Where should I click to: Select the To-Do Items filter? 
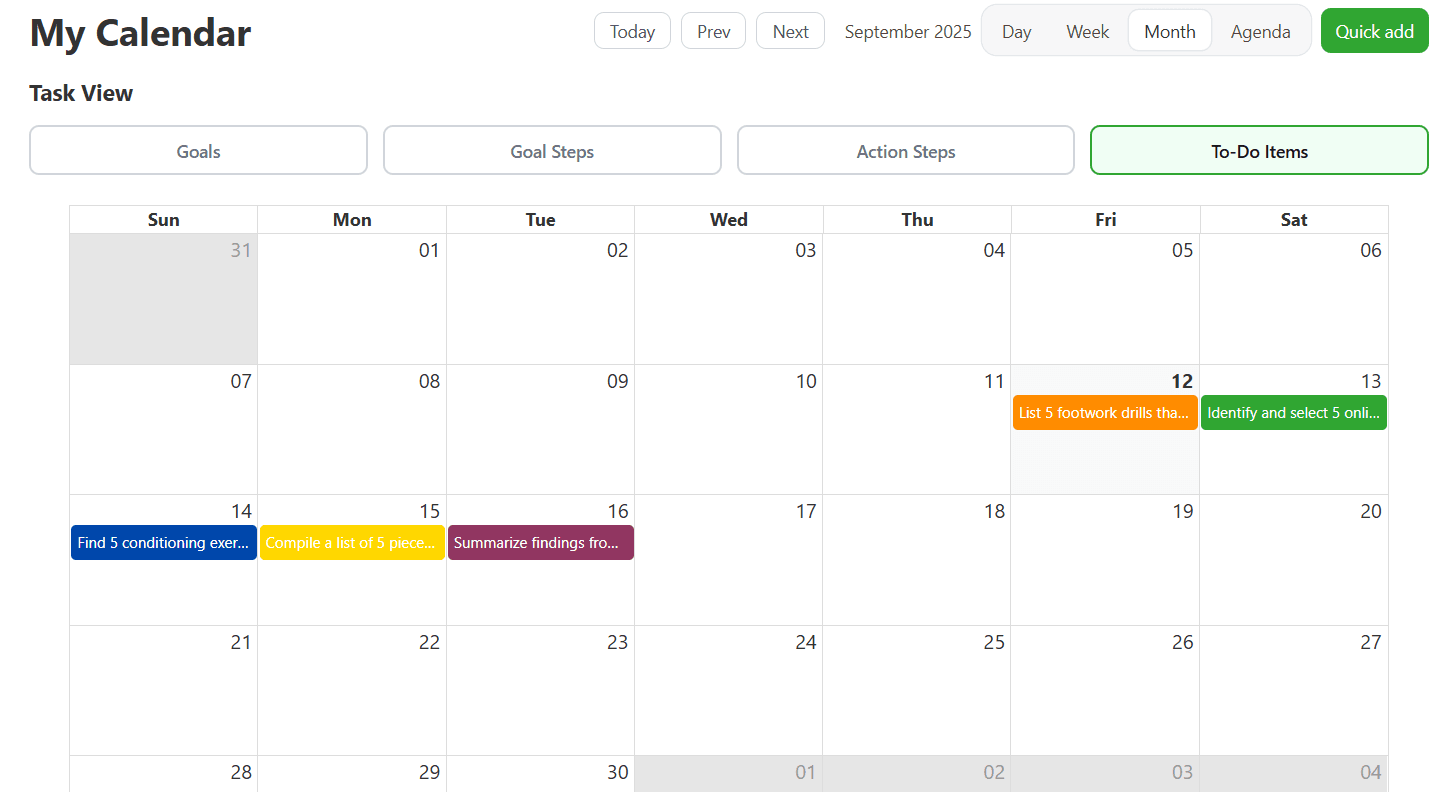pos(1259,151)
